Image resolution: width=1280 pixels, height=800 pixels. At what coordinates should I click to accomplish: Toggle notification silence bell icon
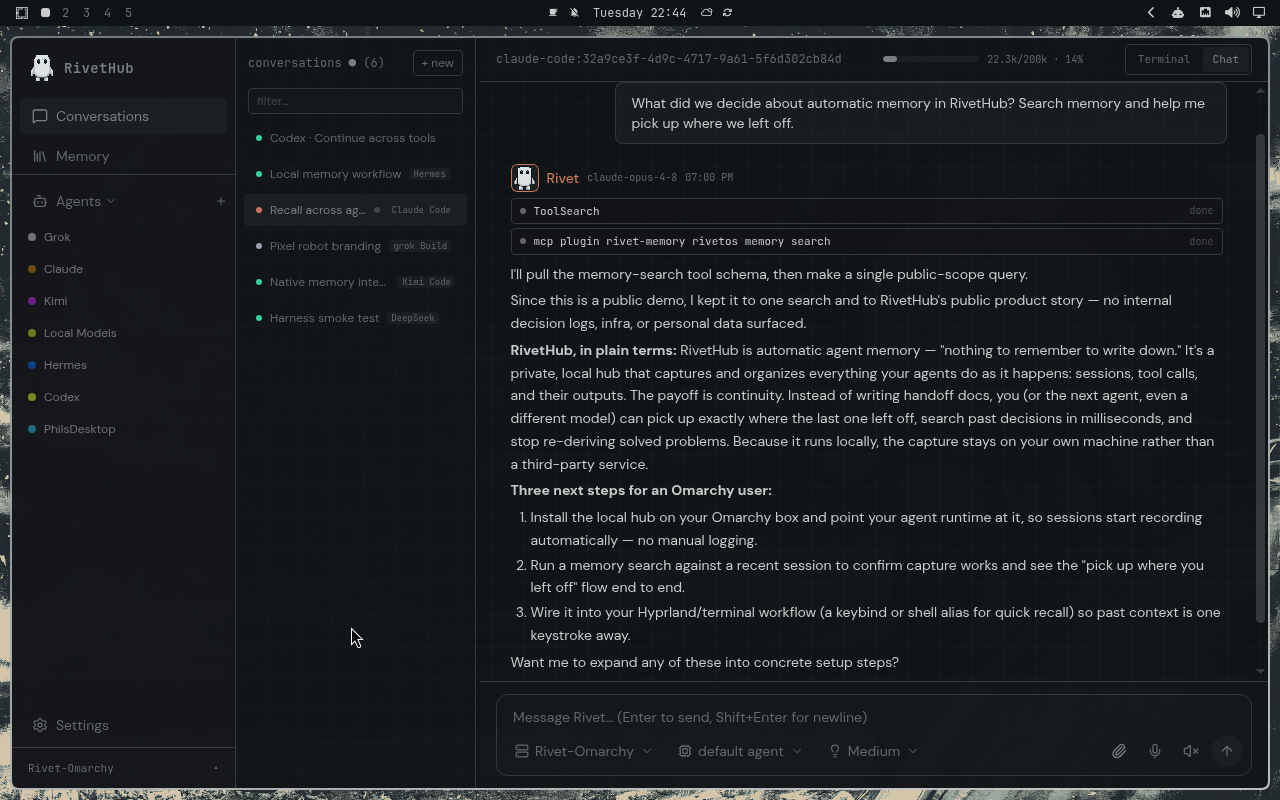575,13
